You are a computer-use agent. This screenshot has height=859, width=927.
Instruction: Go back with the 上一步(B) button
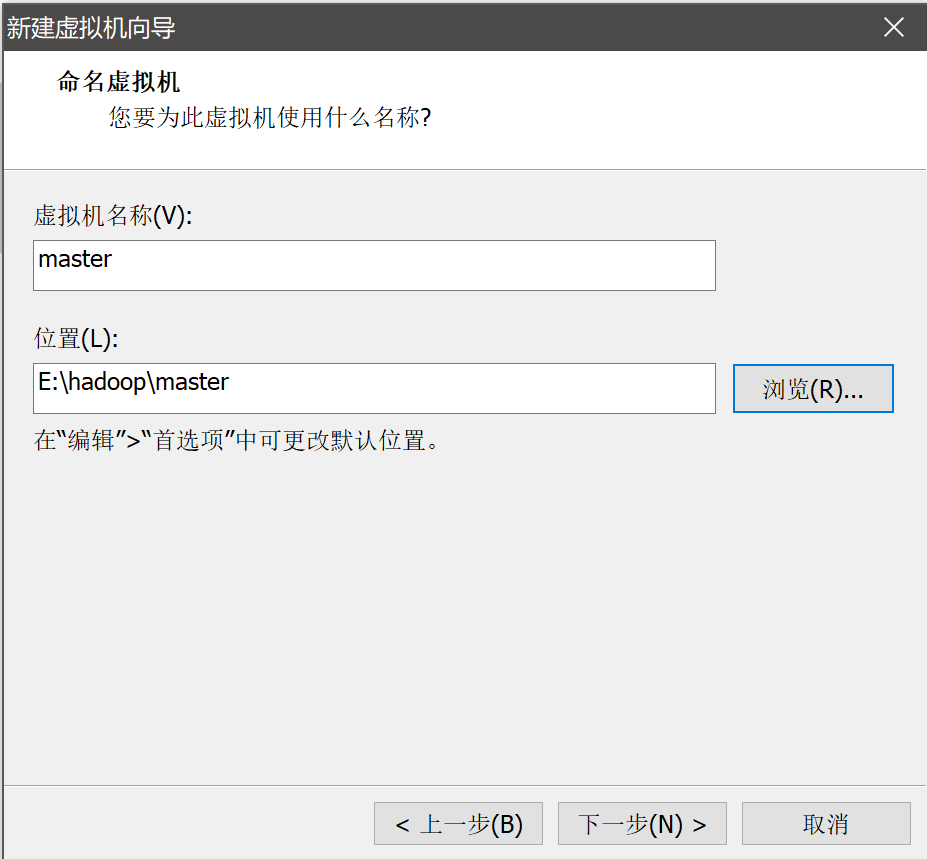[458, 824]
